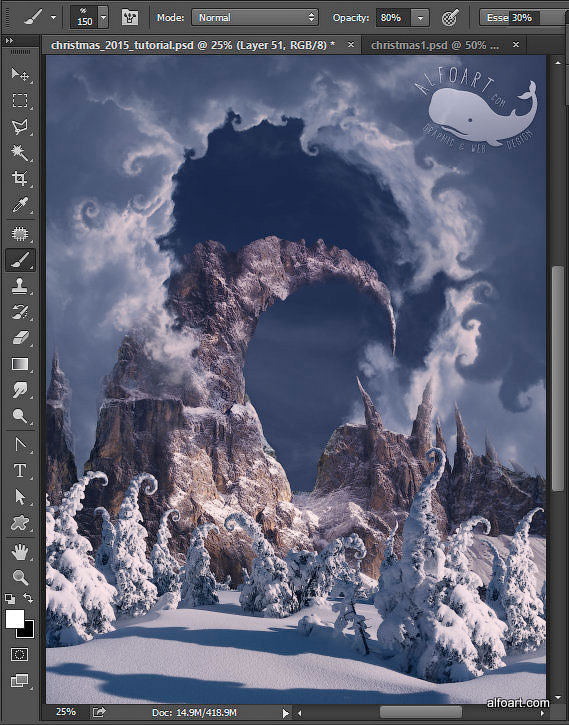Set the background black color swatch

(x=27, y=631)
